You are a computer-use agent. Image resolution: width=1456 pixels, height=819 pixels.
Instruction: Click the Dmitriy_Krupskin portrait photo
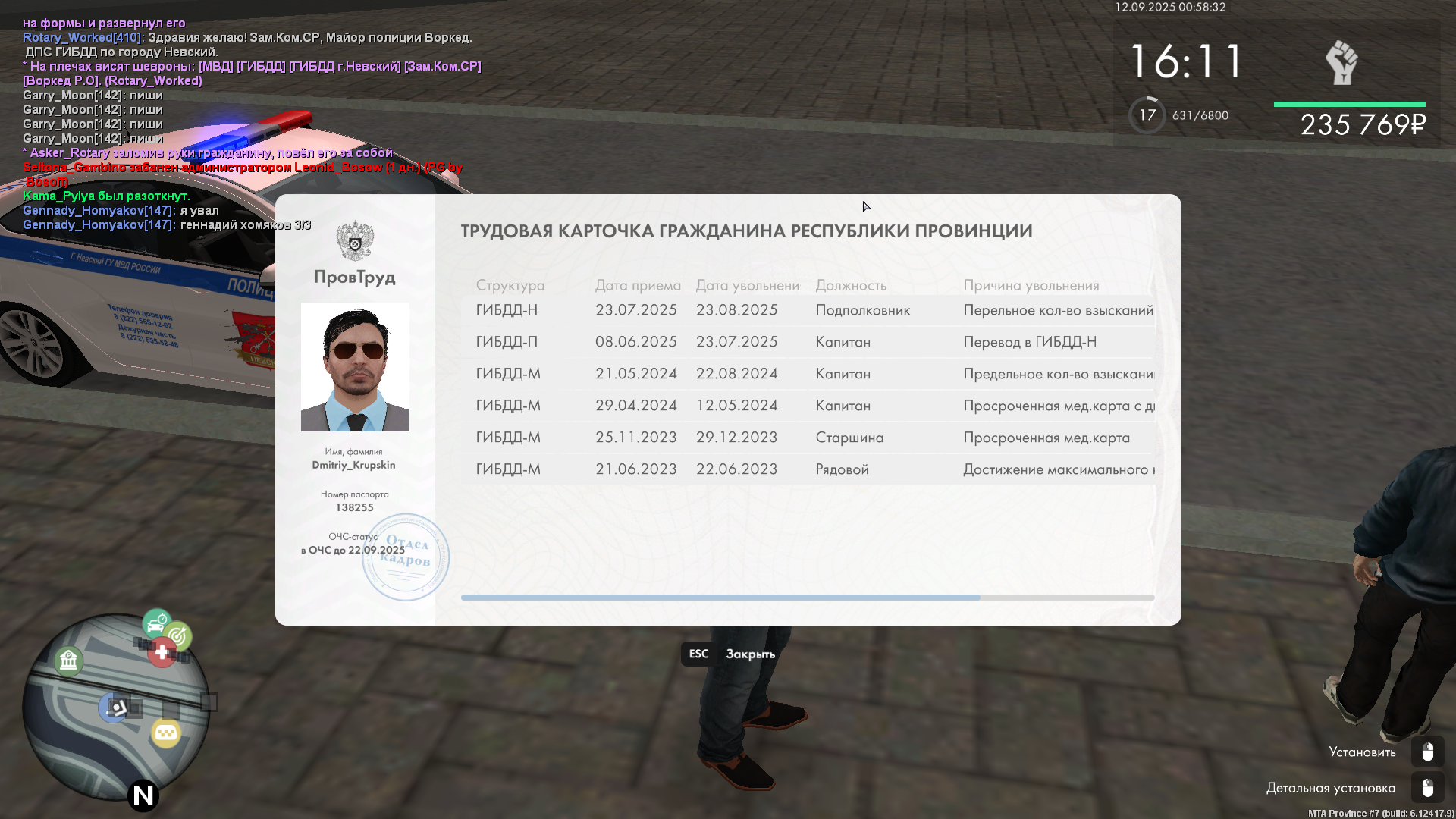pyautogui.click(x=355, y=367)
